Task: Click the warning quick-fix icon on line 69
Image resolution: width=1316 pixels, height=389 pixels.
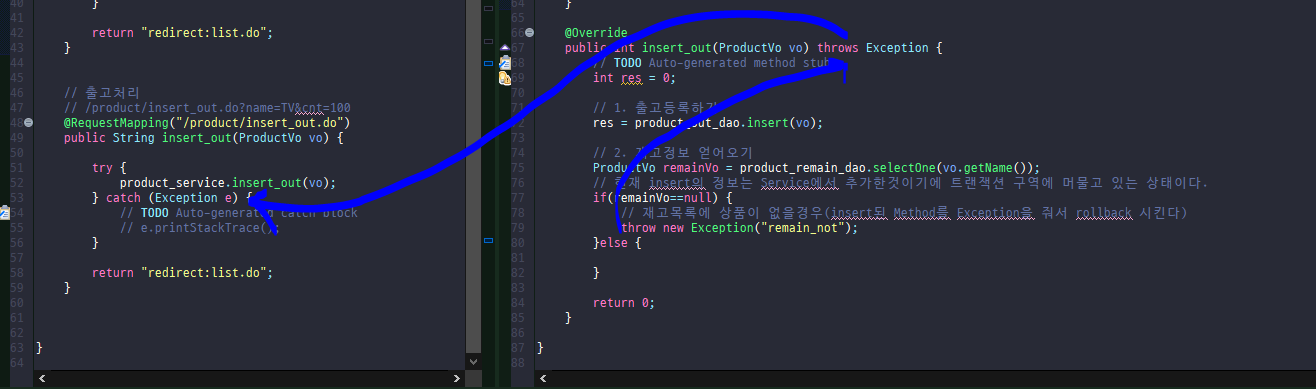Action: click(505, 77)
